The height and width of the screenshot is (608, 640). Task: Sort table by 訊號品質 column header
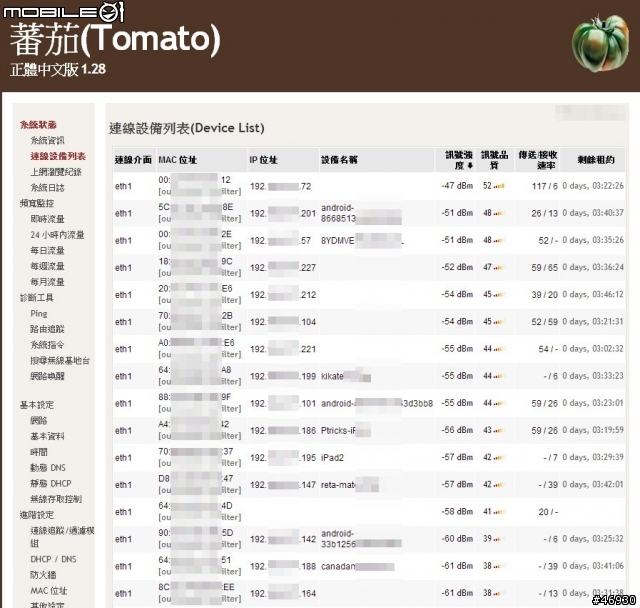tap(494, 160)
